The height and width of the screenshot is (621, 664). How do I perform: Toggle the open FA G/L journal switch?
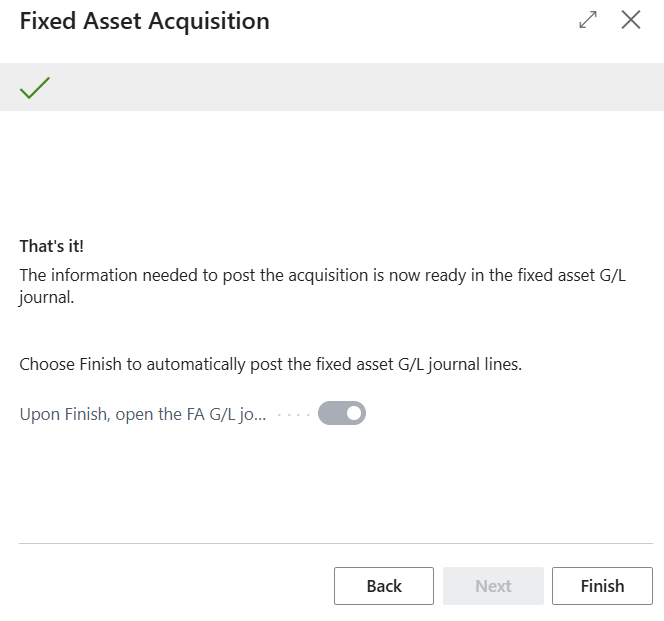pyautogui.click(x=342, y=413)
